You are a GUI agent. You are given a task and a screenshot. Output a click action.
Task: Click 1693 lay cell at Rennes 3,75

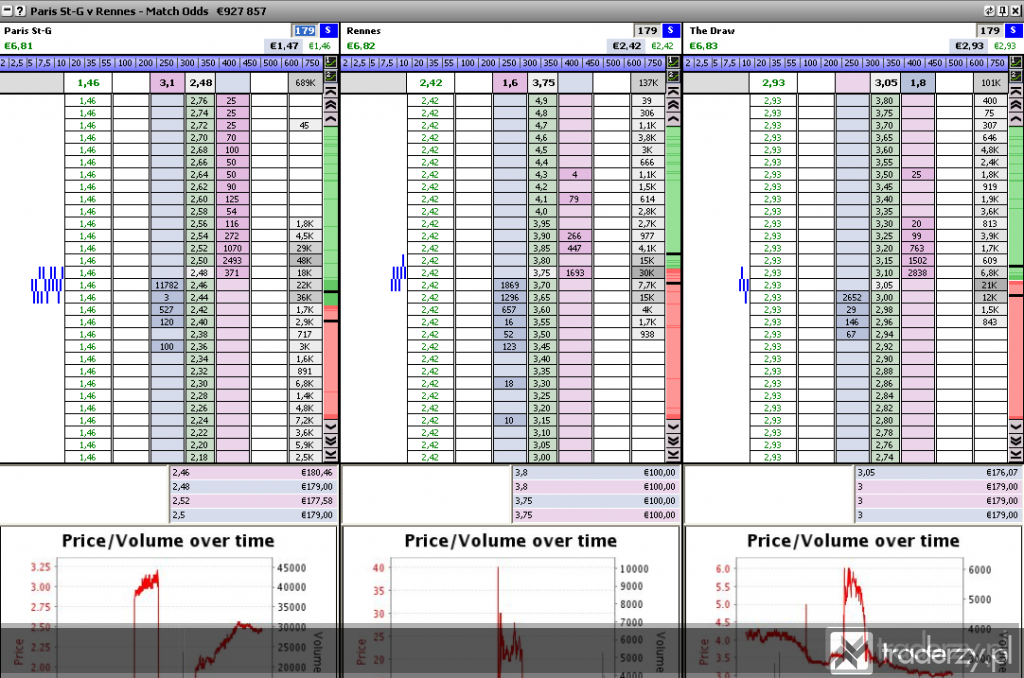click(x=575, y=272)
